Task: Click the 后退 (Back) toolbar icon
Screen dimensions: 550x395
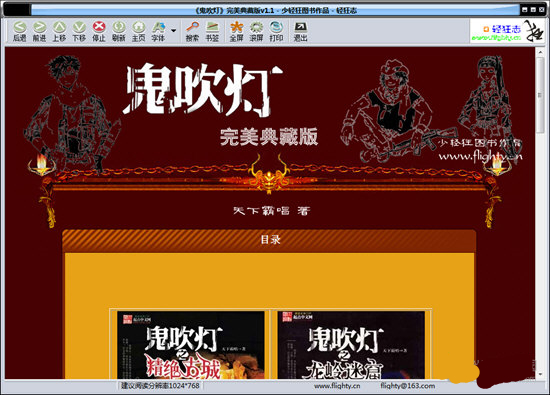Action: pyautogui.click(x=20, y=31)
